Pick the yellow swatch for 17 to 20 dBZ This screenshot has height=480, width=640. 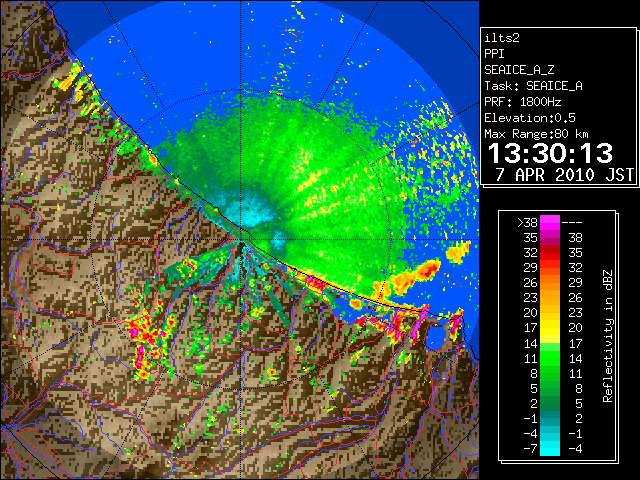coord(550,328)
